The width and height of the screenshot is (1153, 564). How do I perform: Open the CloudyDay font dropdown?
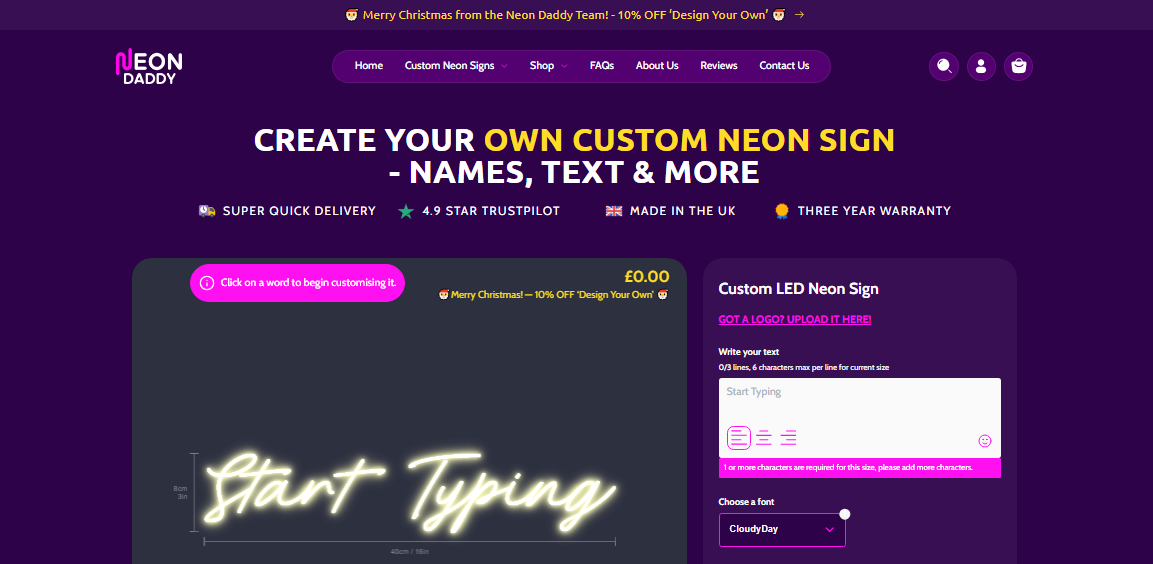coord(782,529)
